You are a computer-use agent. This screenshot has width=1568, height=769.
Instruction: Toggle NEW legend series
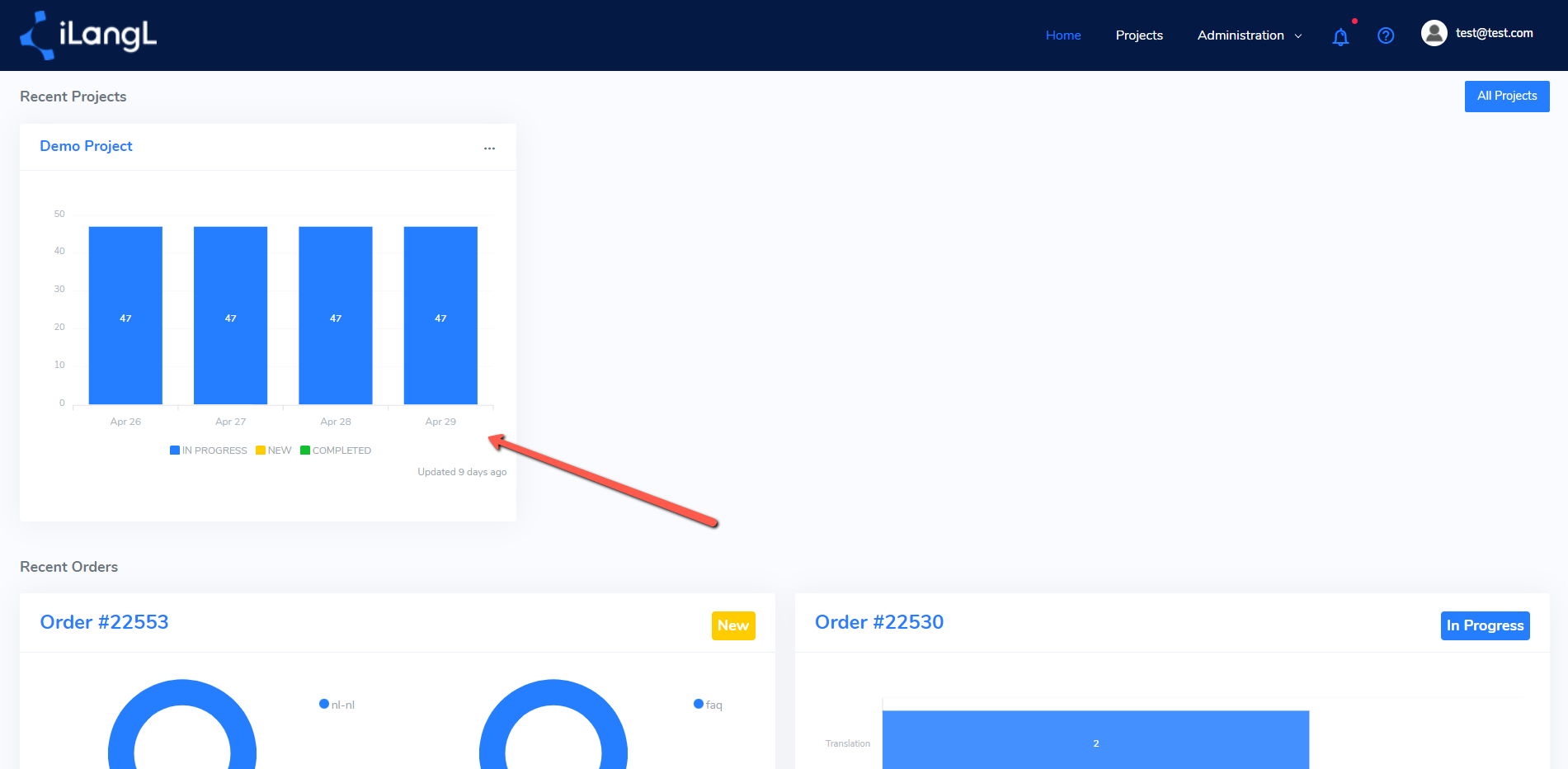point(274,451)
